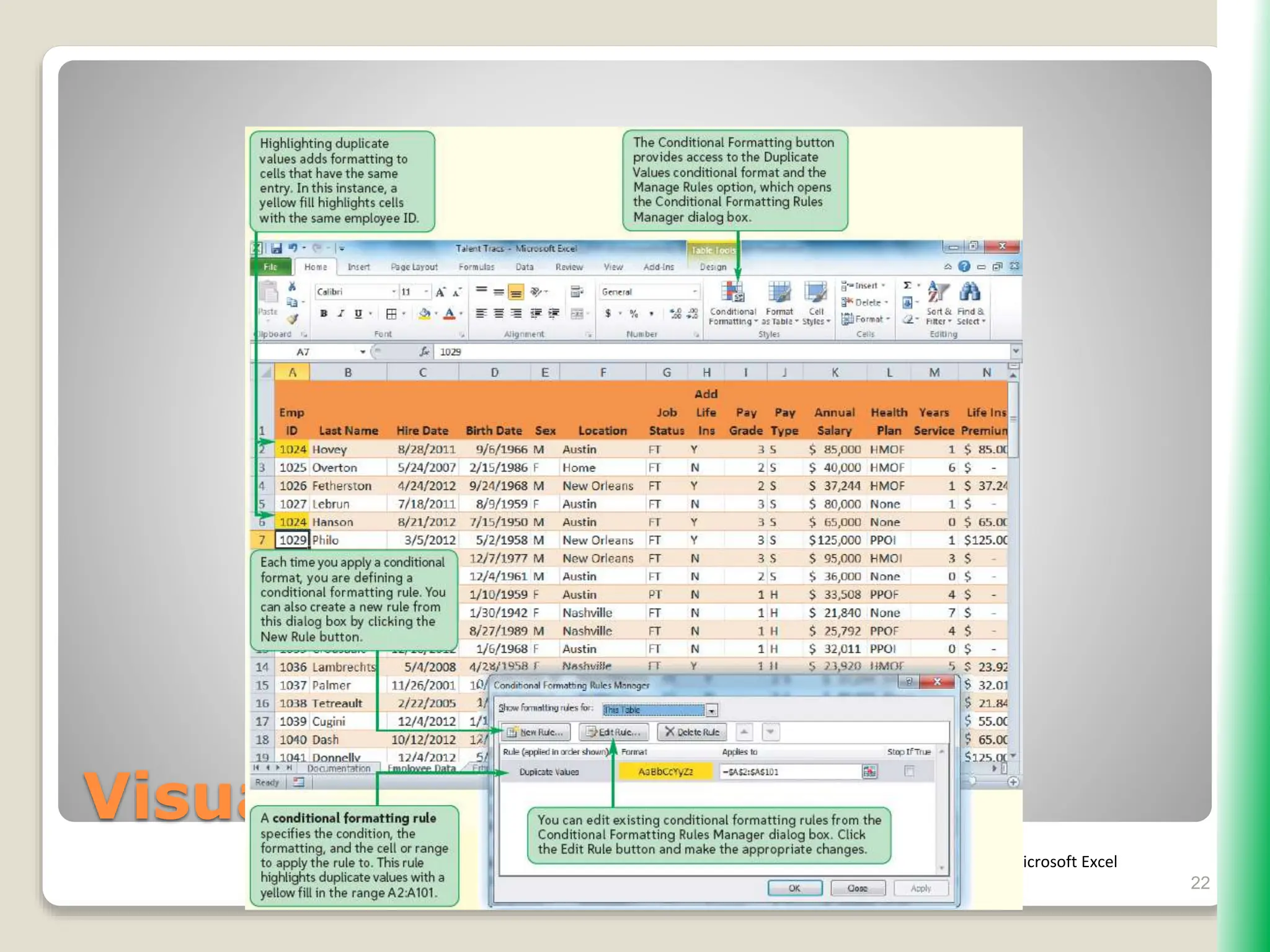
Task: Open the Table Tools Design tab
Action: [713, 267]
